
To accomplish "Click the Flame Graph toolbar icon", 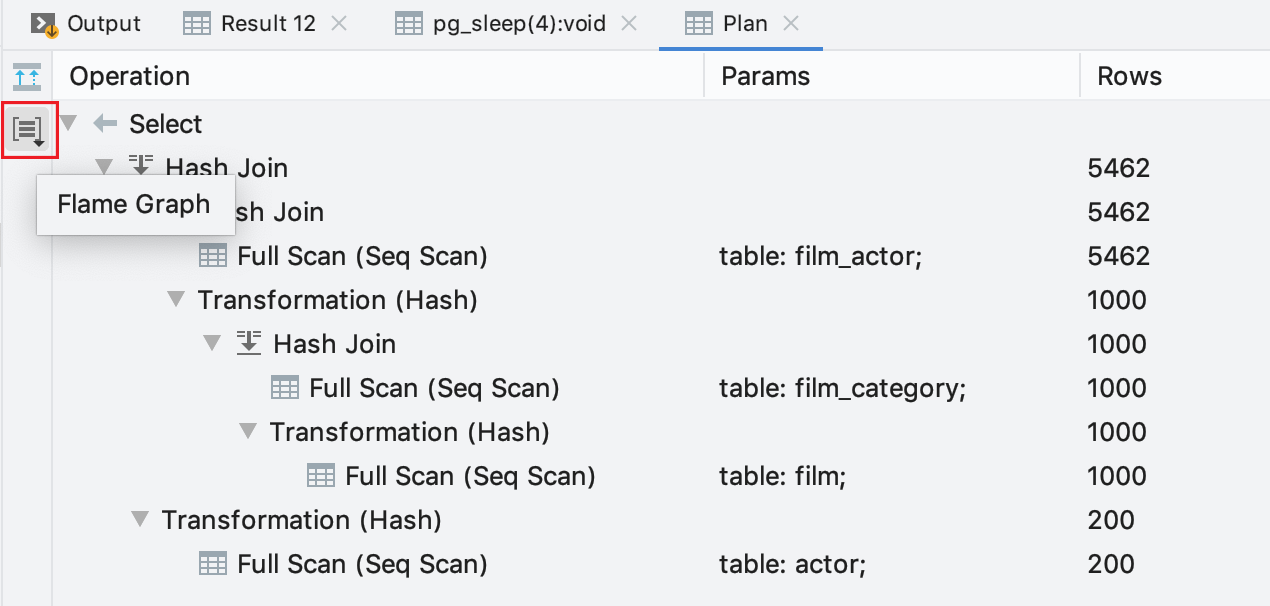I will (x=28, y=129).
